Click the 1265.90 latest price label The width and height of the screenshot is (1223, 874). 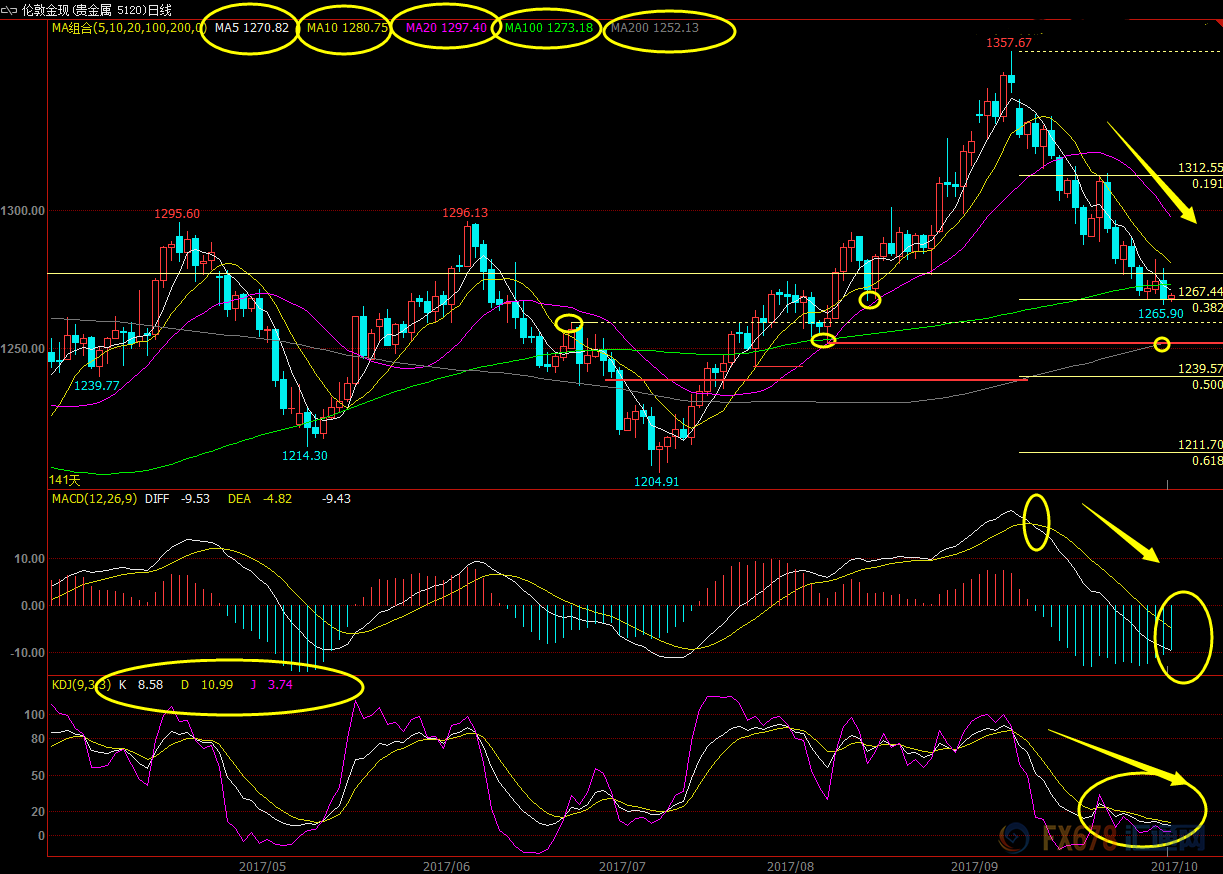click(x=1161, y=313)
